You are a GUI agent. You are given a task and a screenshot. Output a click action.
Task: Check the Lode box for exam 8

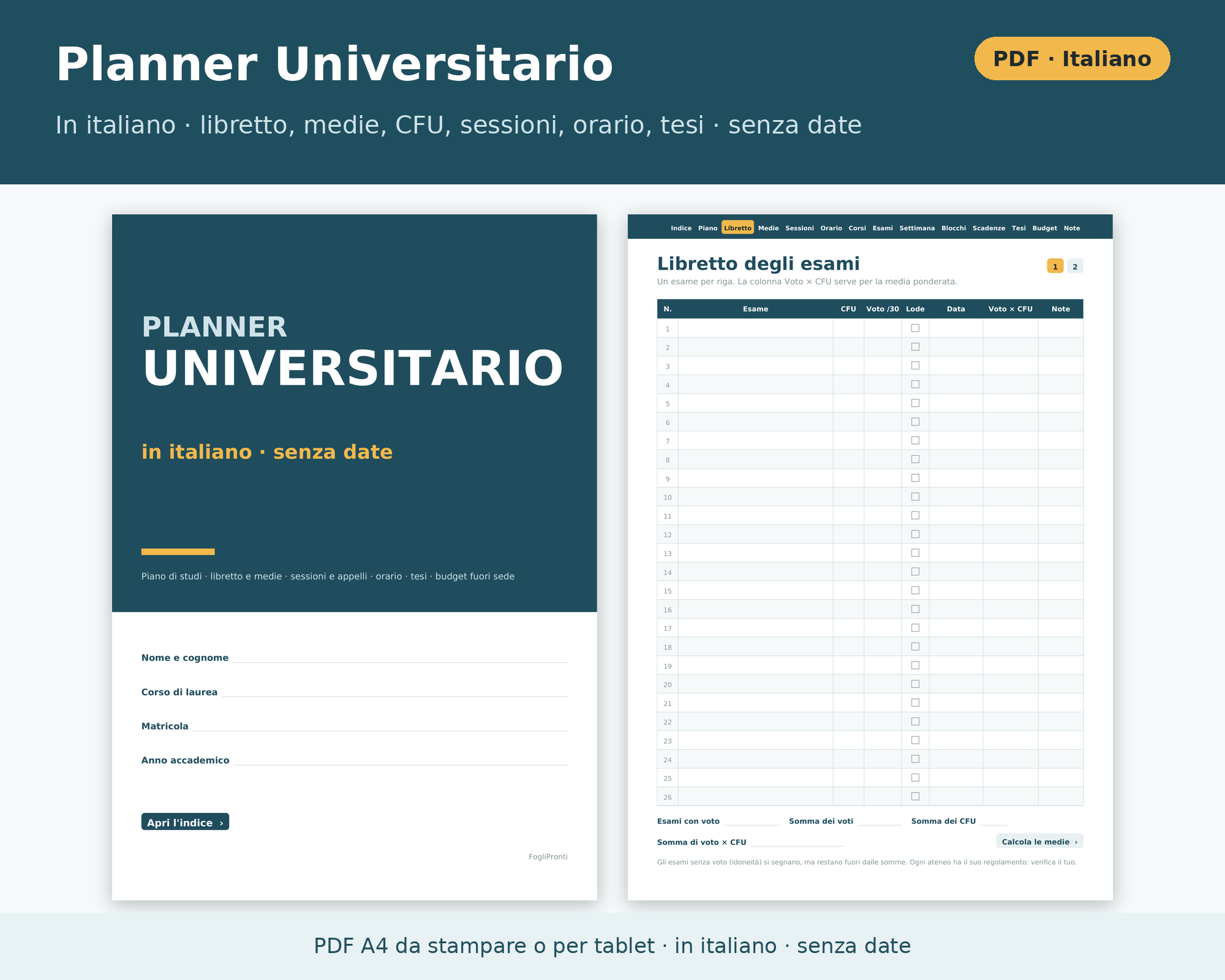[915, 459]
